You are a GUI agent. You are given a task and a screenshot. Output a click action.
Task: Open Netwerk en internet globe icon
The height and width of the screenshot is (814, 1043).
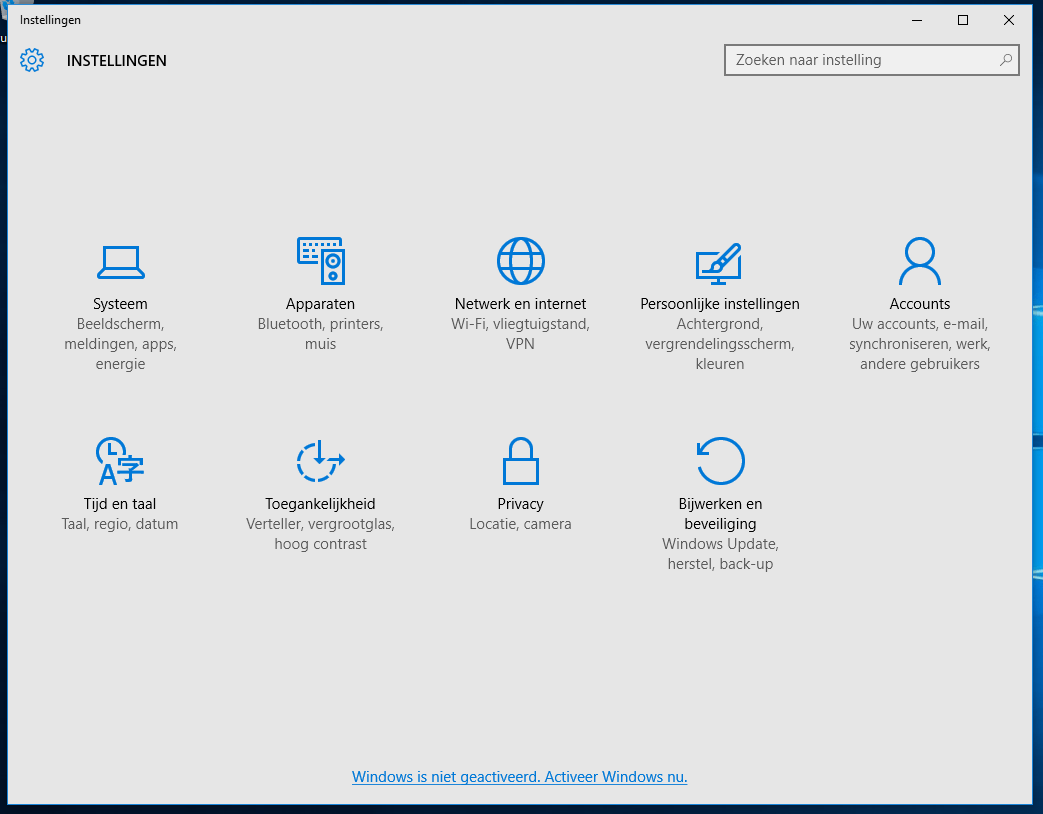(520, 261)
